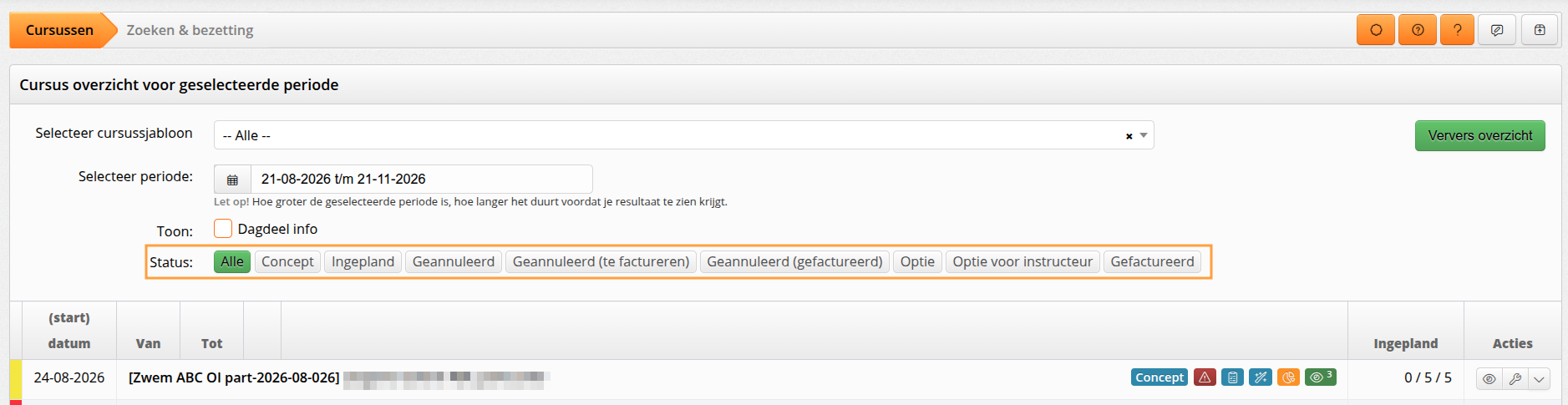Click green eye badge with count 3
Image resolution: width=1568 pixels, height=405 pixels.
point(1321,377)
